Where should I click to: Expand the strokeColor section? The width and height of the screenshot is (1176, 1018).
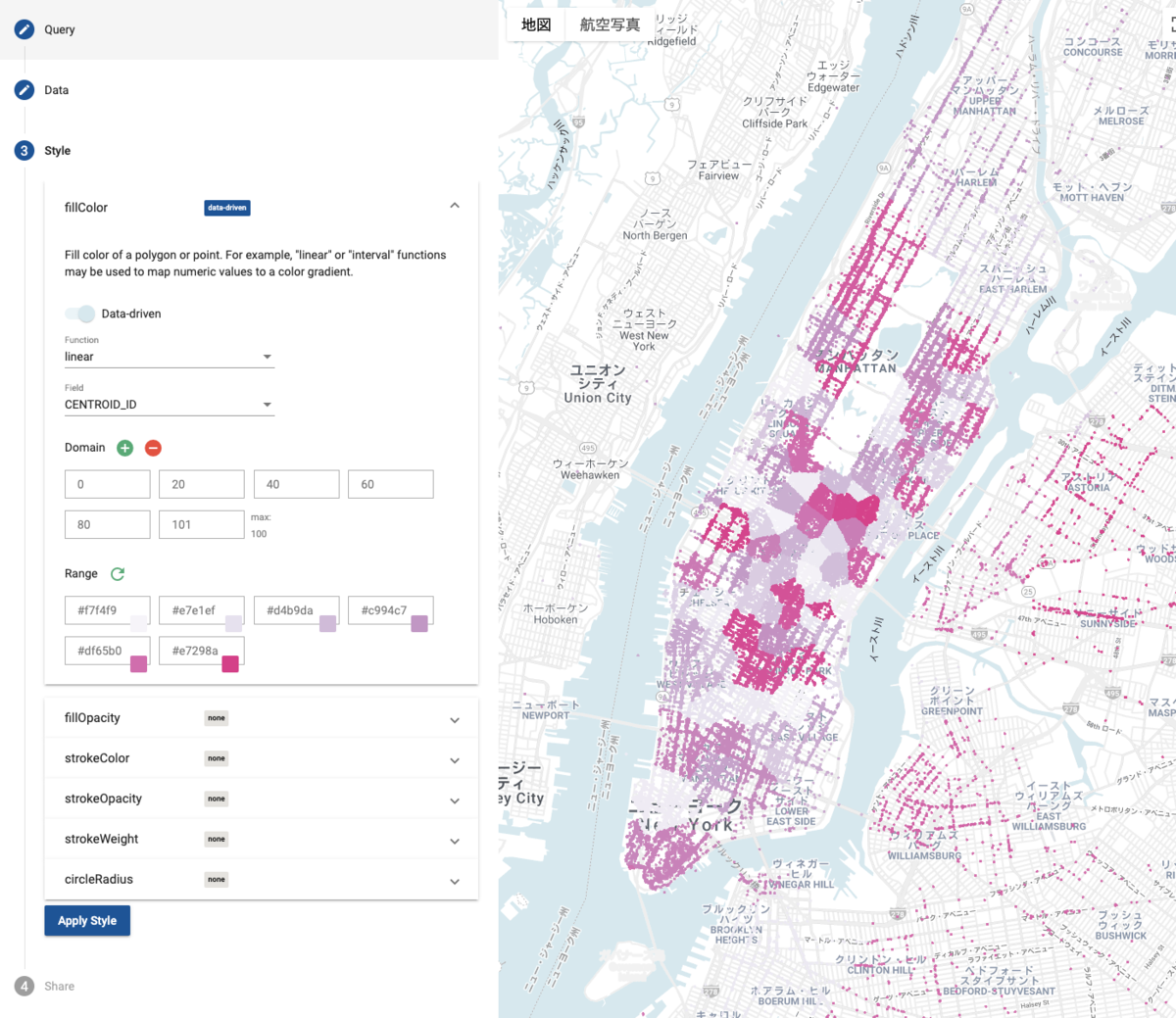455,760
